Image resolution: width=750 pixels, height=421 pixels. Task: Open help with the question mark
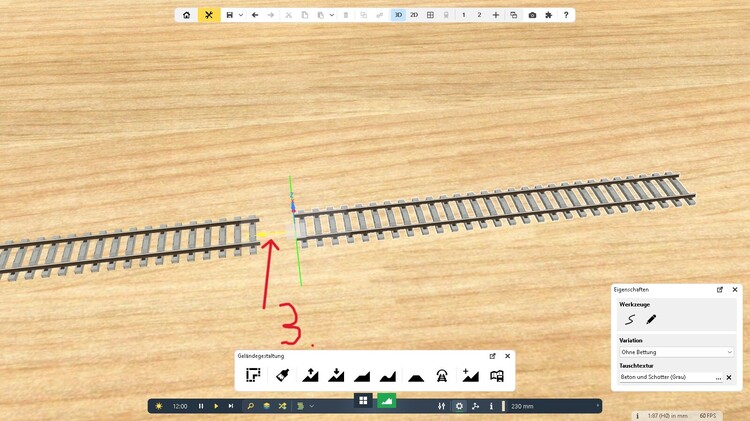(x=566, y=15)
